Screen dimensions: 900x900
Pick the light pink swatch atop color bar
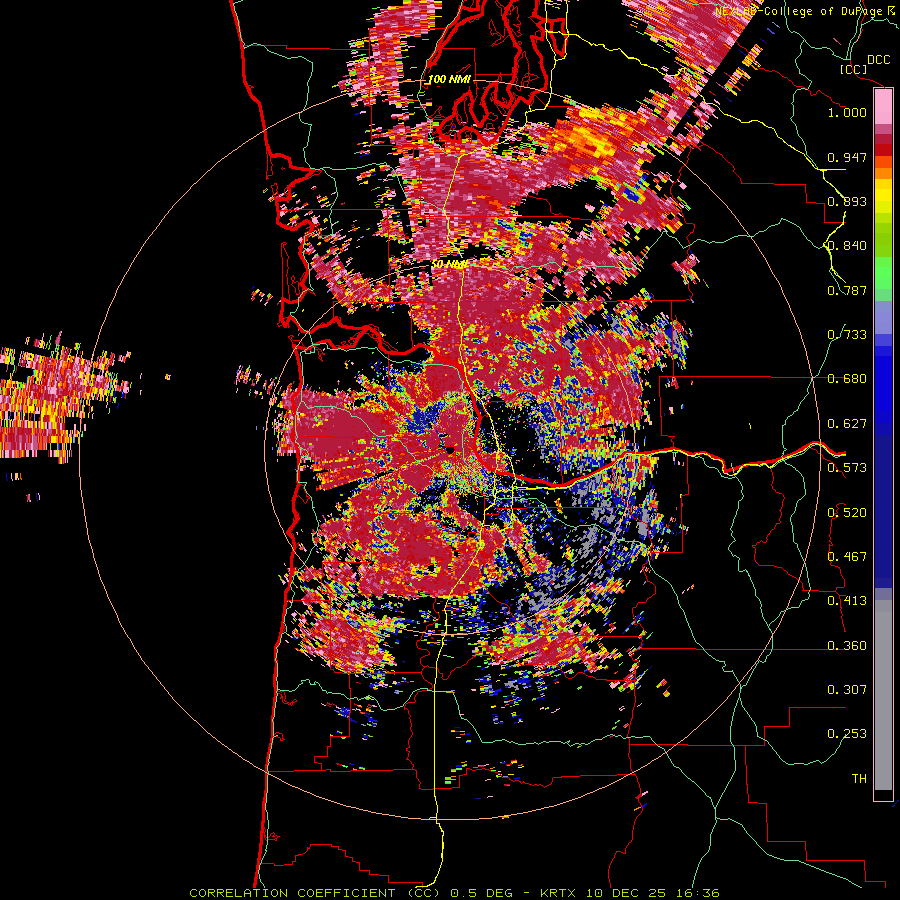883,107
